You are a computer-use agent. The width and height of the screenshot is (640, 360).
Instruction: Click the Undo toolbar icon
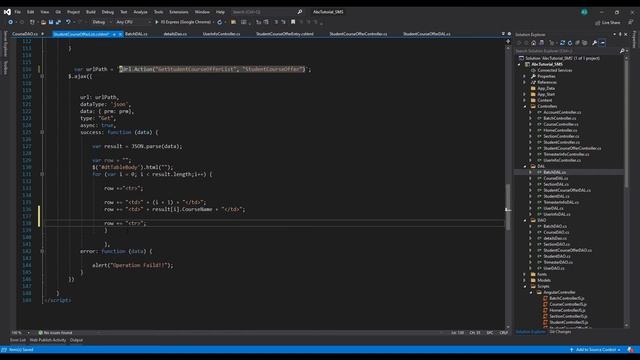coord(68,22)
